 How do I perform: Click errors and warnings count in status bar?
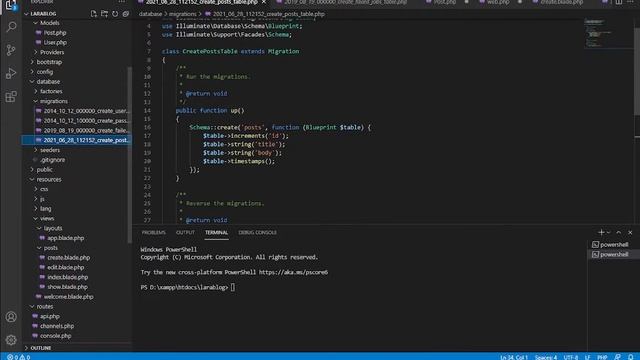[18, 357]
